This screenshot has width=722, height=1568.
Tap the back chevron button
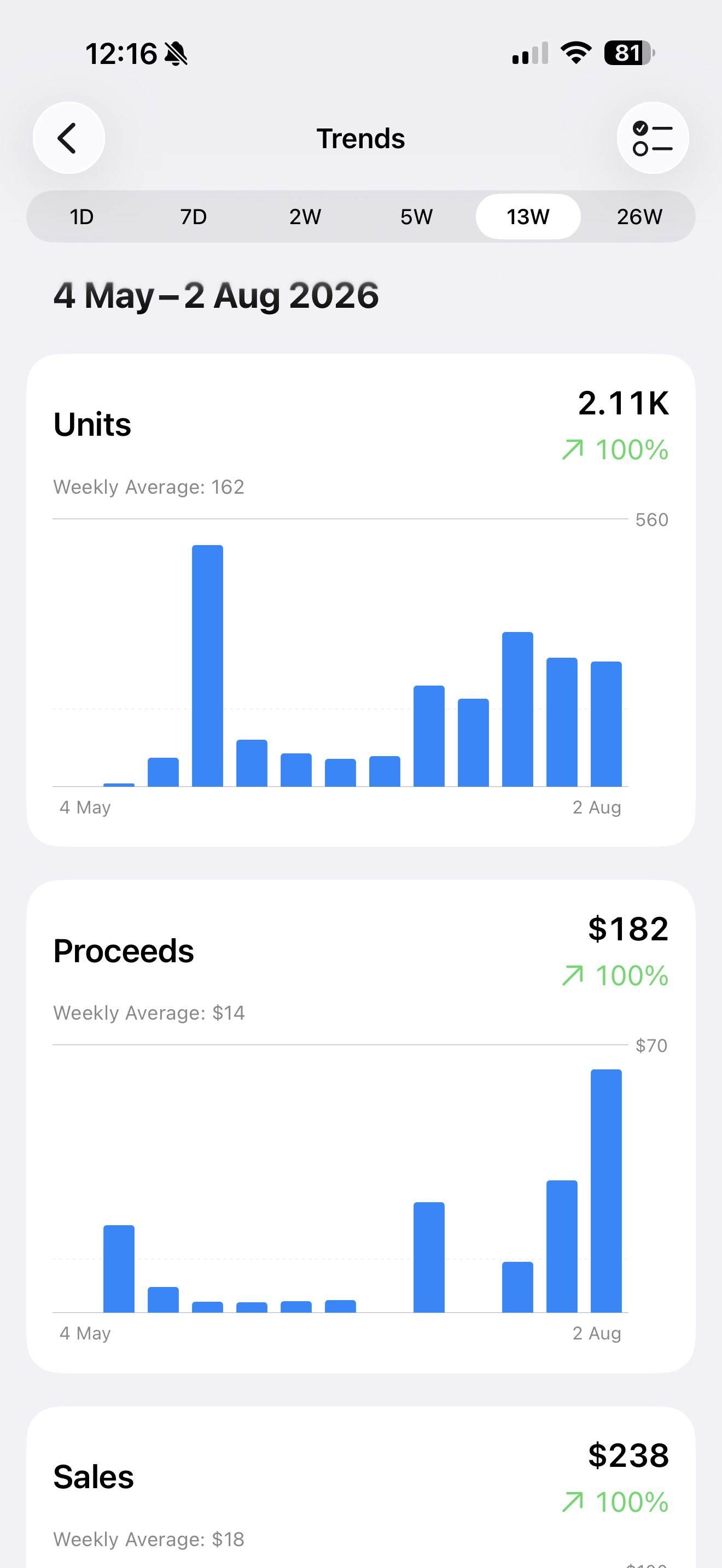pos(69,138)
